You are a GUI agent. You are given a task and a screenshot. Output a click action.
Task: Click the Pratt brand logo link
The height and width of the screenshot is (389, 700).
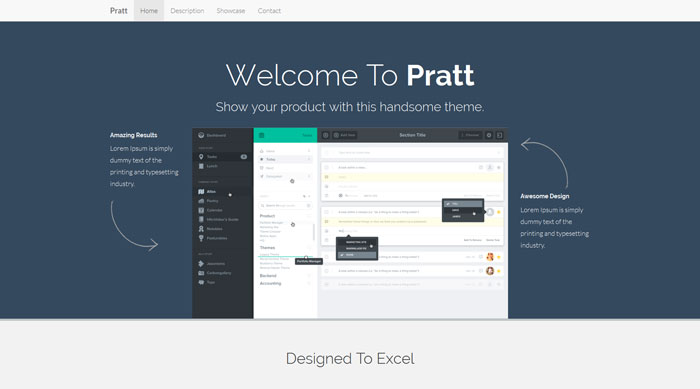pyautogui.click(x=118, y=11)
